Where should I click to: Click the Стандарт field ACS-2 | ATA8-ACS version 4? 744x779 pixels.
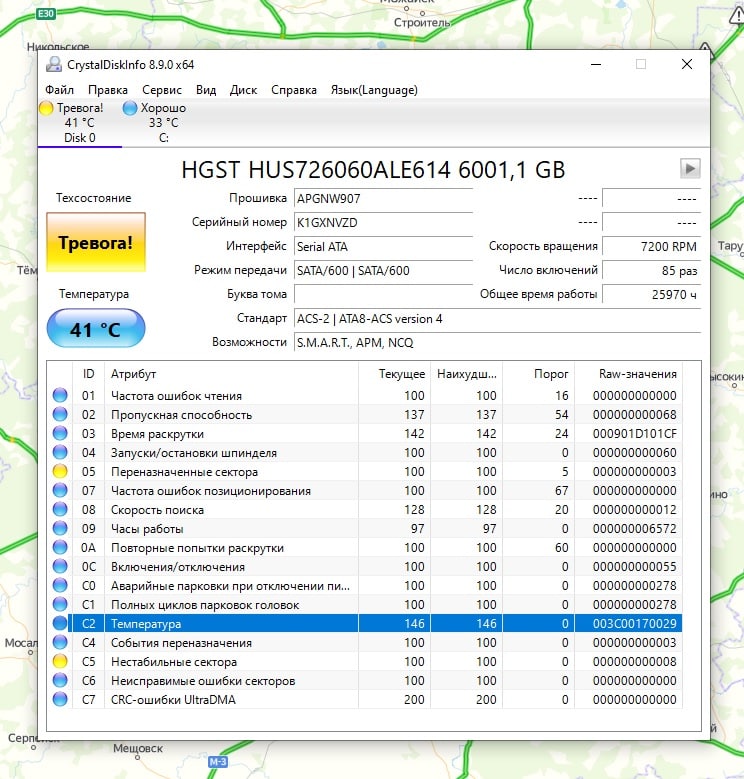tap(497, 319)
